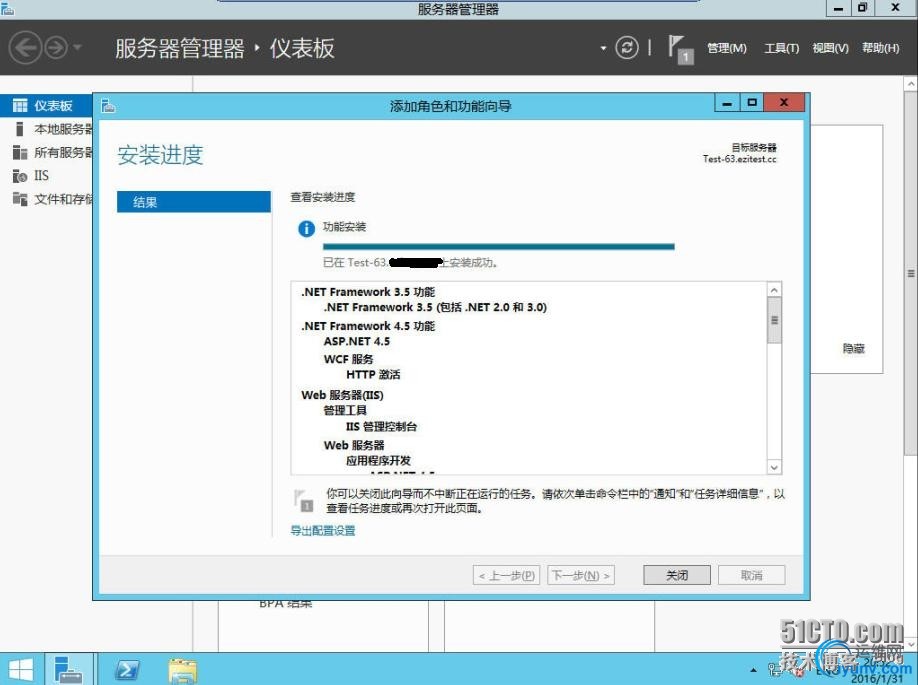918x685 pixels.
Task: Open the 工具(T) menu
Action: [781, 48]
